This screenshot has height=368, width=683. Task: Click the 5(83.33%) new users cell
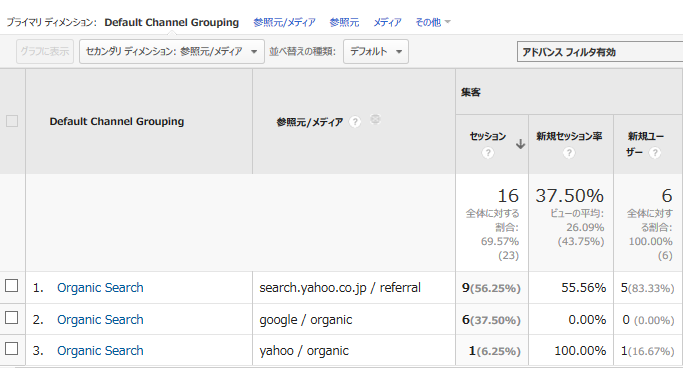coord(647,288)
